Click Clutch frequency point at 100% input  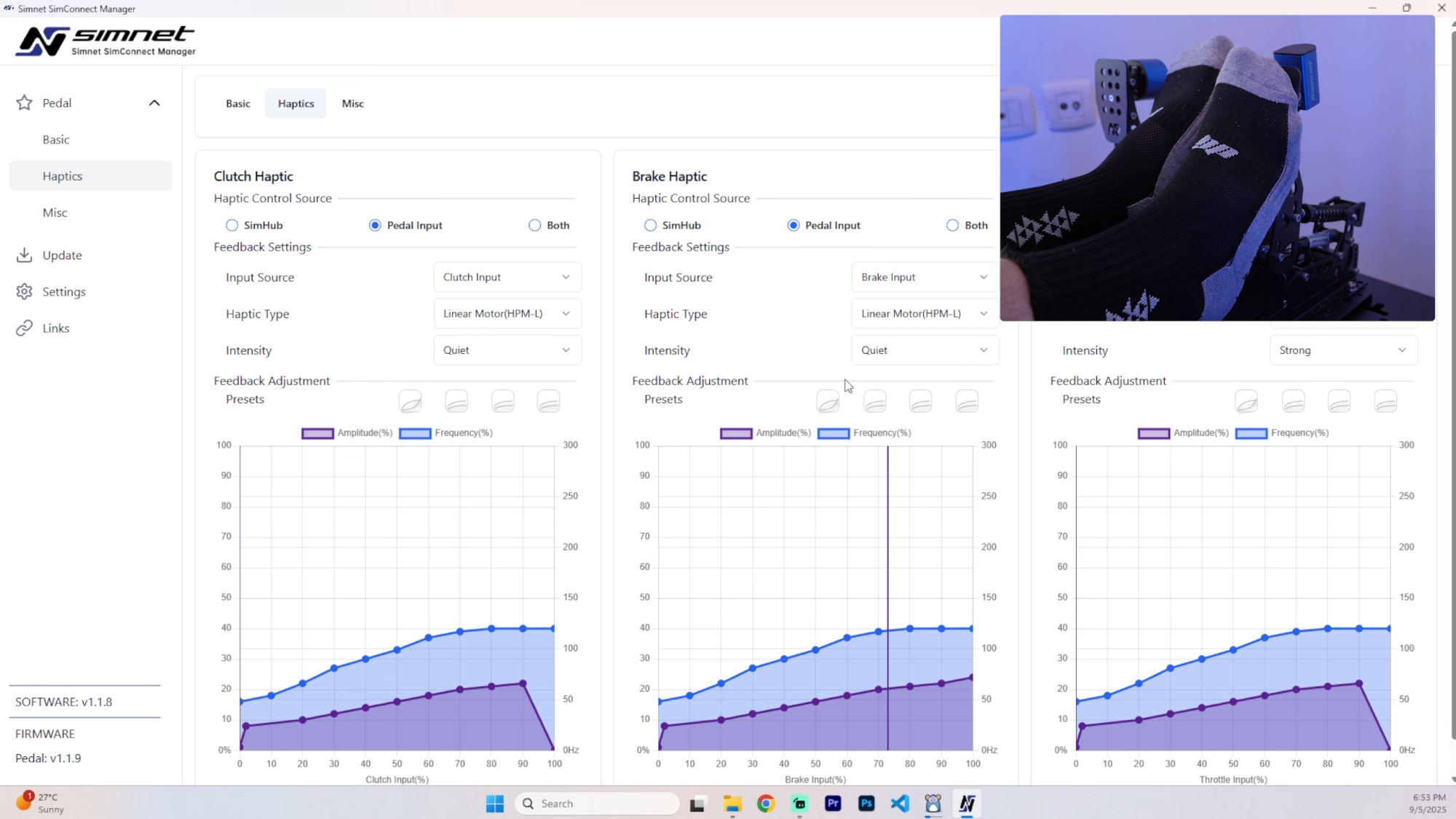[x=553, y=628]
